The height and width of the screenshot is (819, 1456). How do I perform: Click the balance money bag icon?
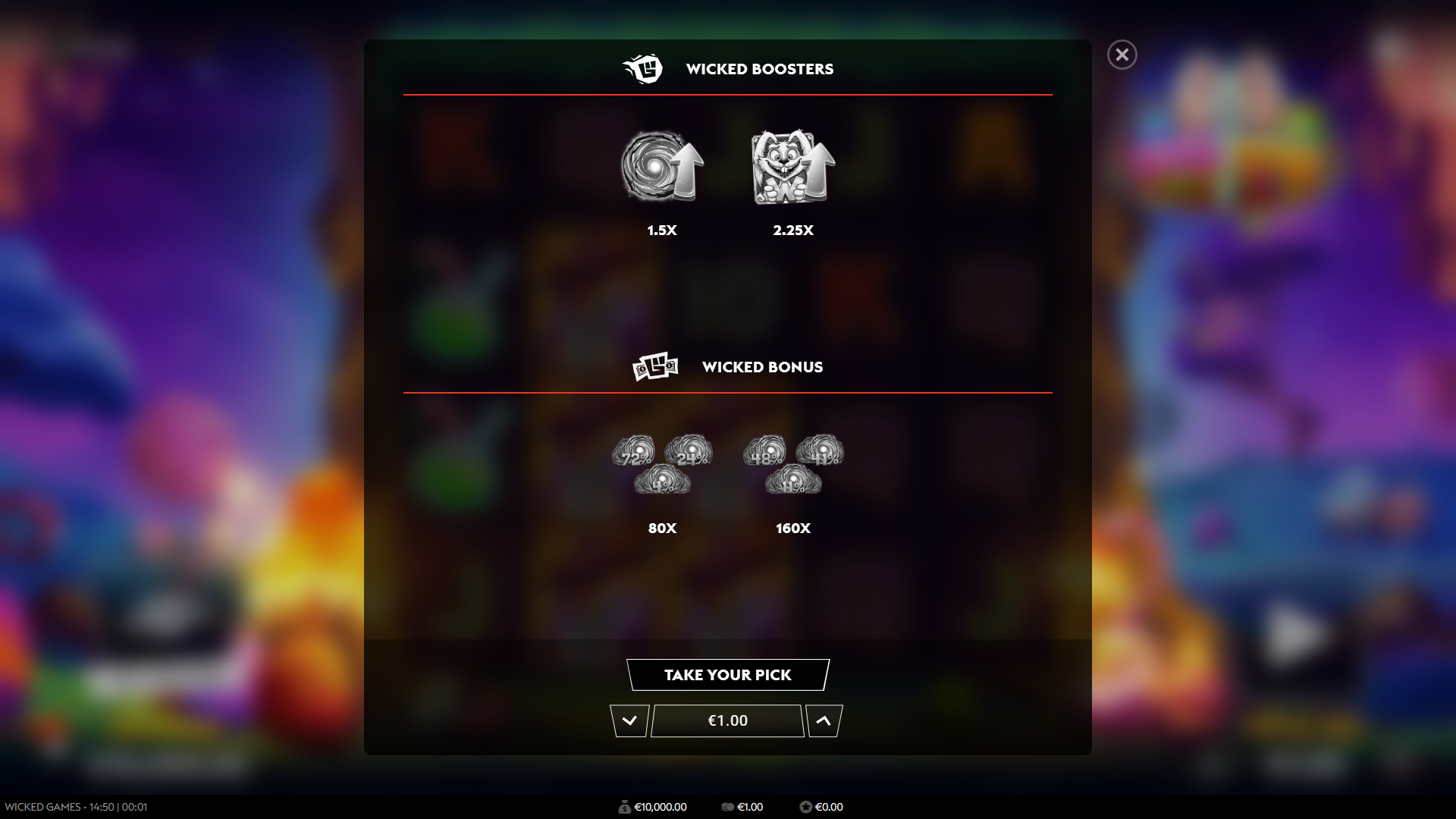(x=624, y=807)
